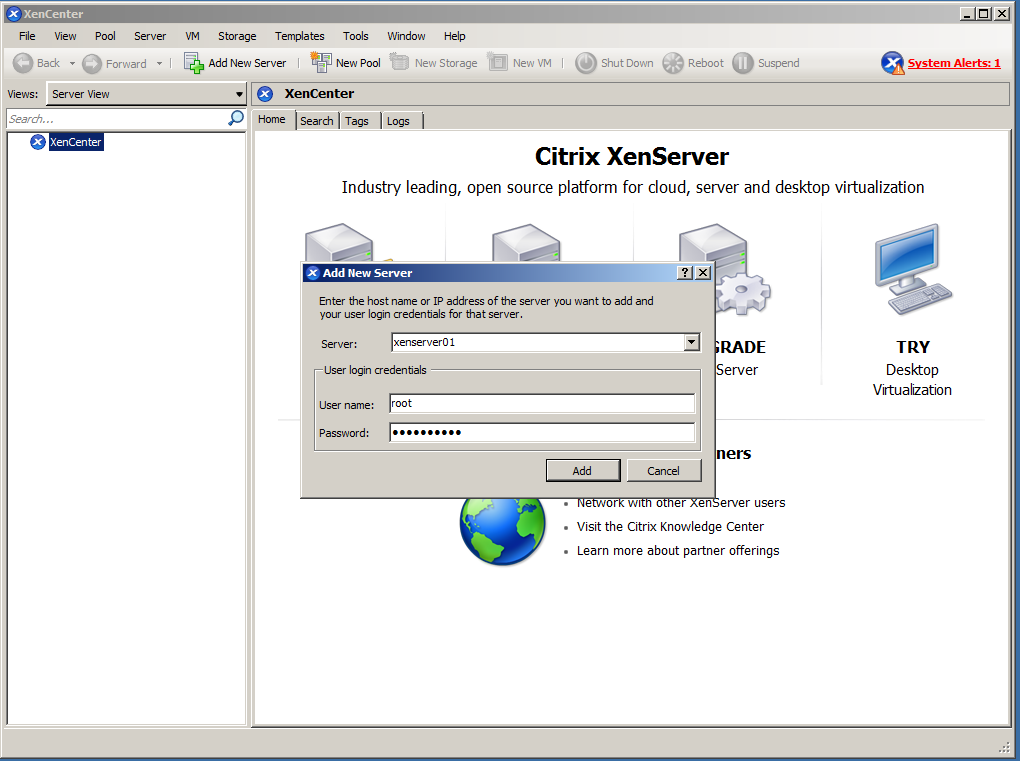Focus the Password input field
Screen dimensions: 1020x761
pos(542,433)
